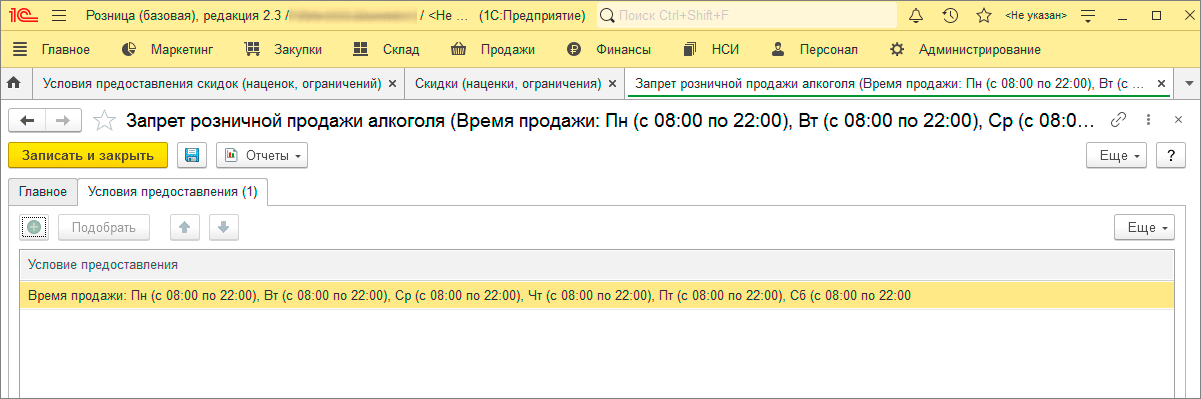Click the user name <Не указан>
1201x399 pixels.
1036,16
